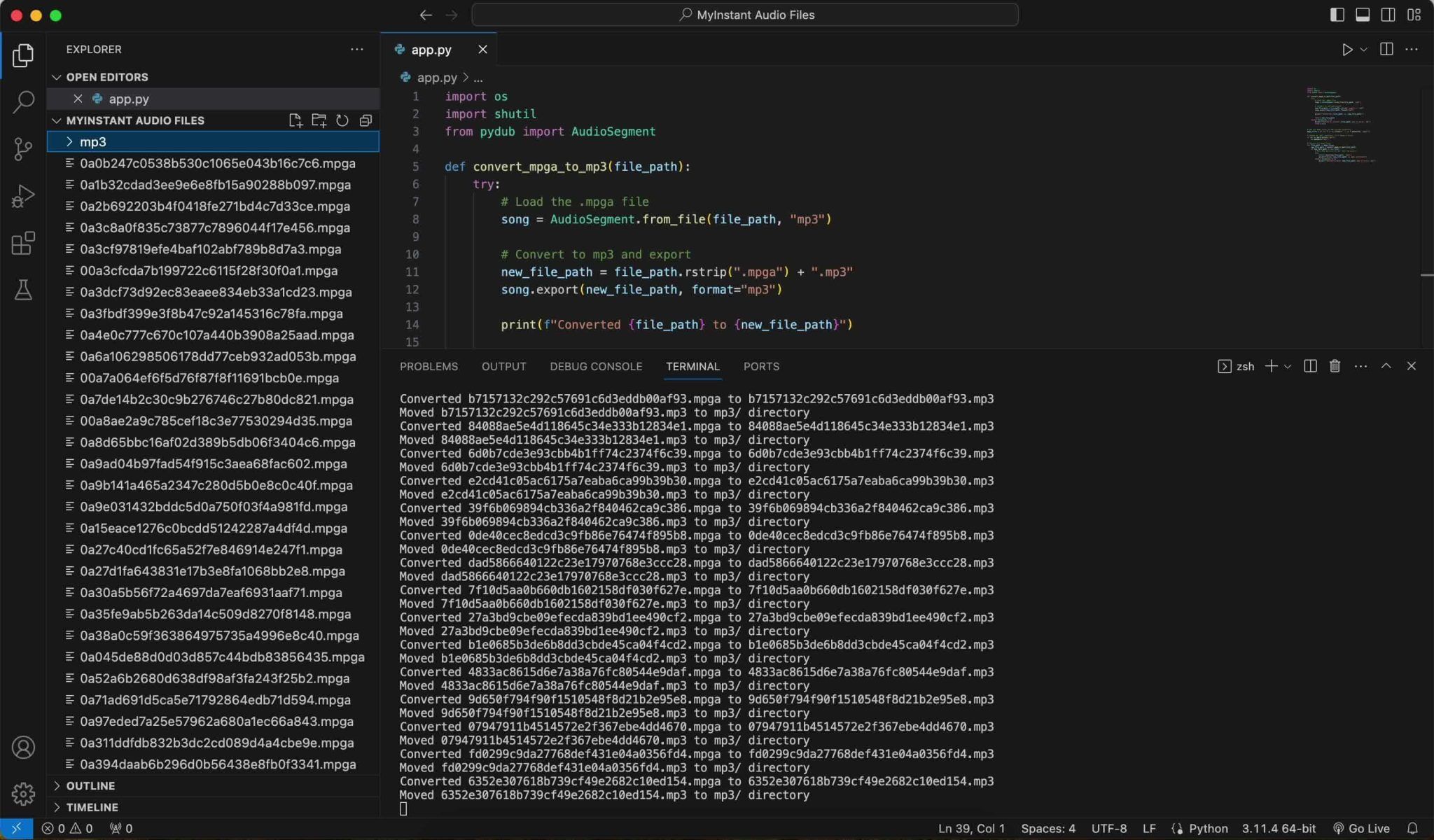The image size is (1434, 840).
Task: Open Explorer views and more actions menu
Action: tap(357, 49)
